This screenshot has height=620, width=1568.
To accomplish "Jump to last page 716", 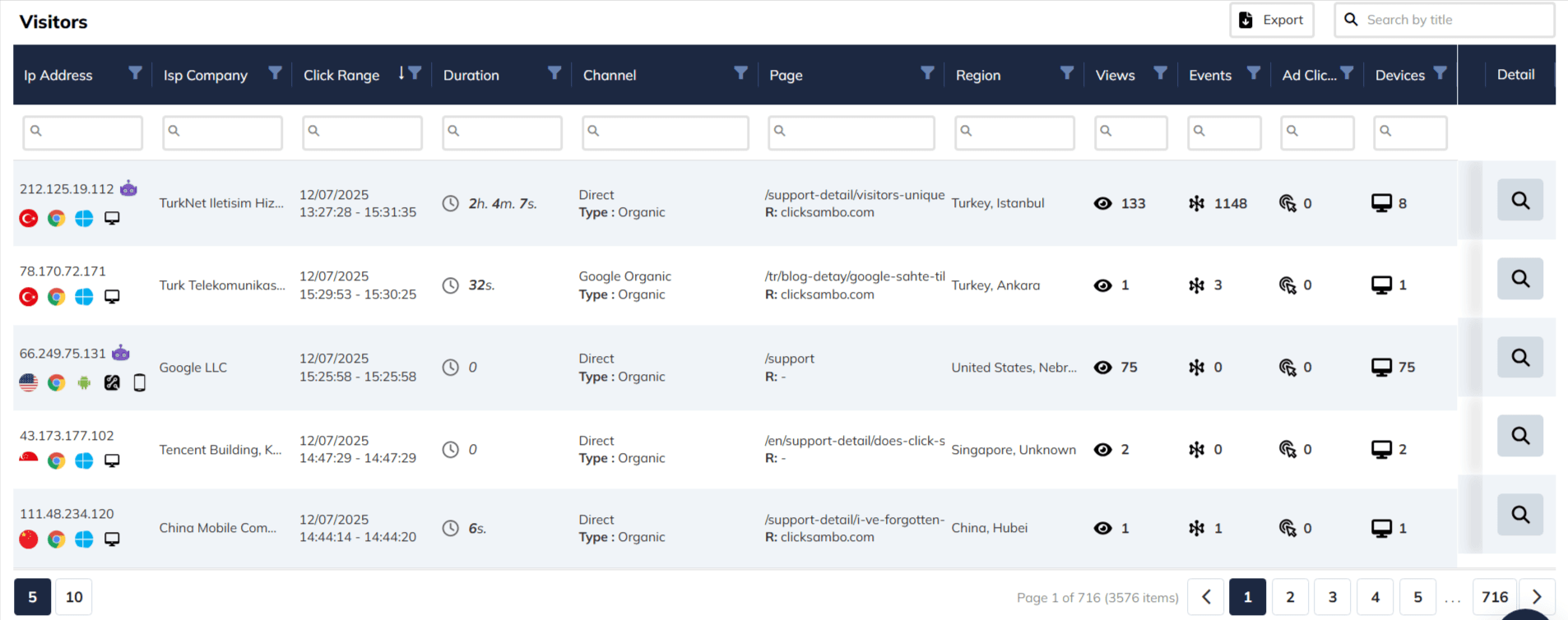I will (x=1494, y=597).
